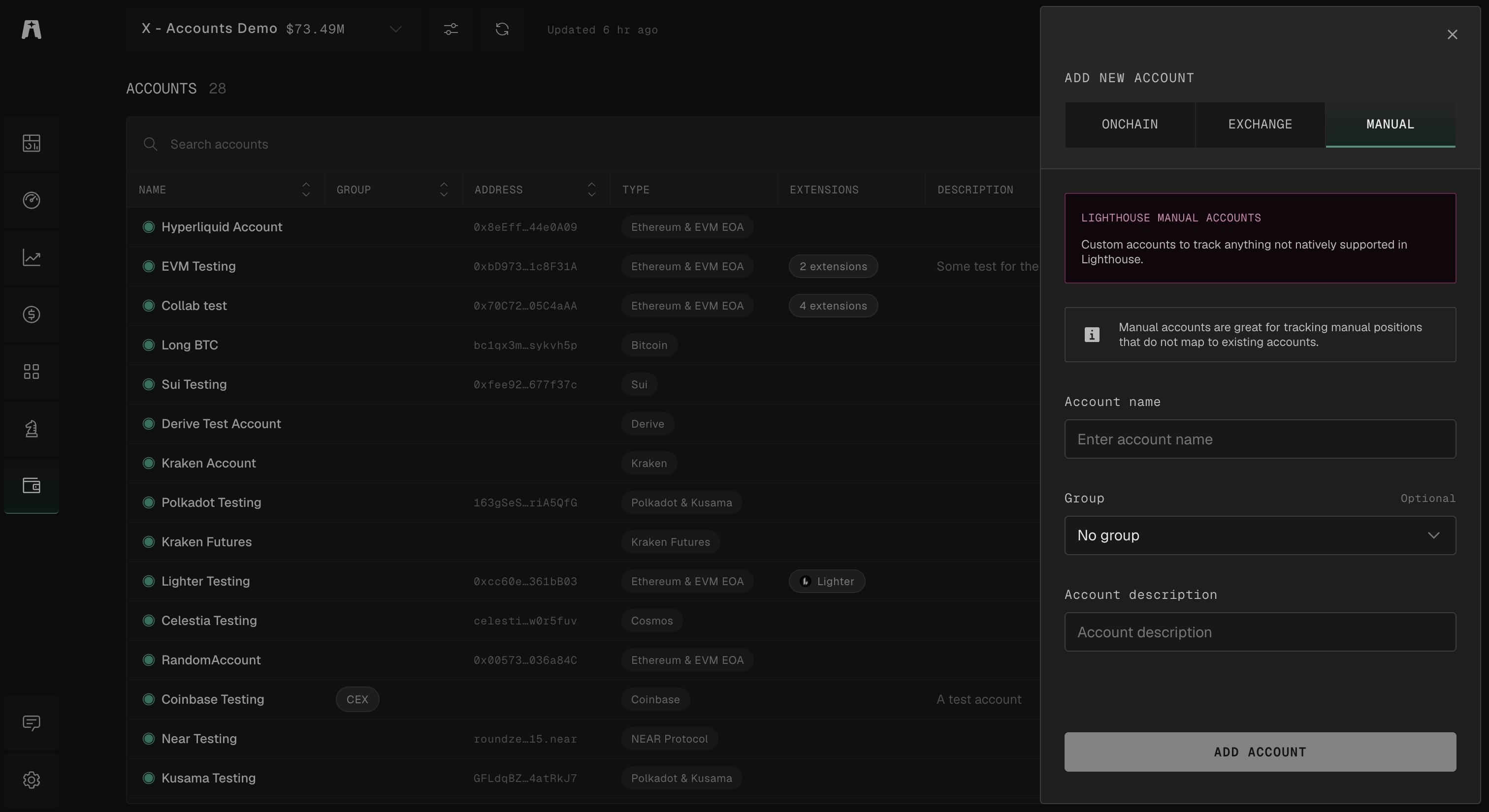The width and height of the screenshot is (1489, 812).
Task: Select the wallet accounts icon in sidebar
Action: [31, 486]
